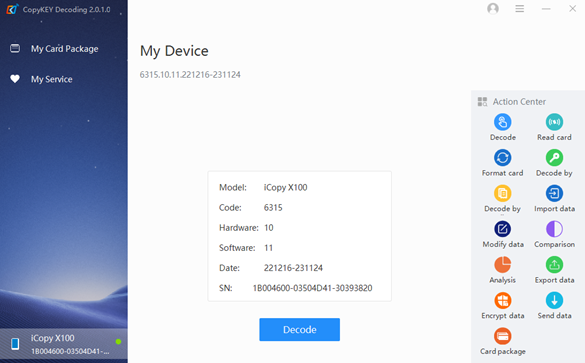Click the Read card icon in Action Center
The width and height of the screenshot is (585, 363).
pos(554,122)
